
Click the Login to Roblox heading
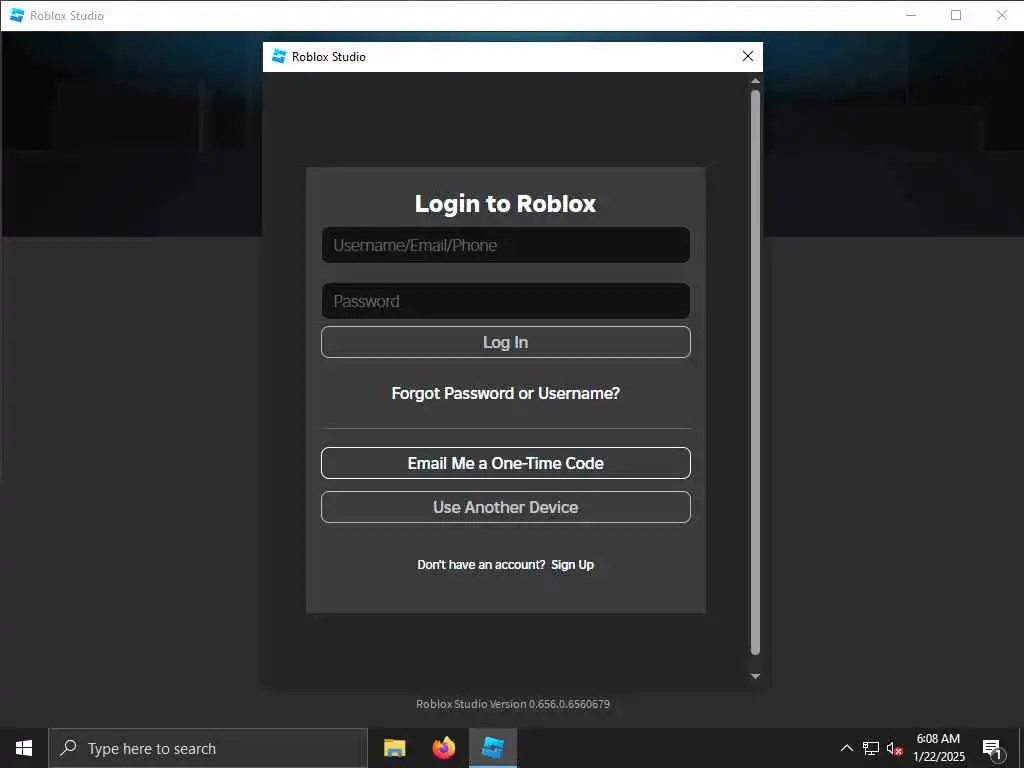click(505, 203)
